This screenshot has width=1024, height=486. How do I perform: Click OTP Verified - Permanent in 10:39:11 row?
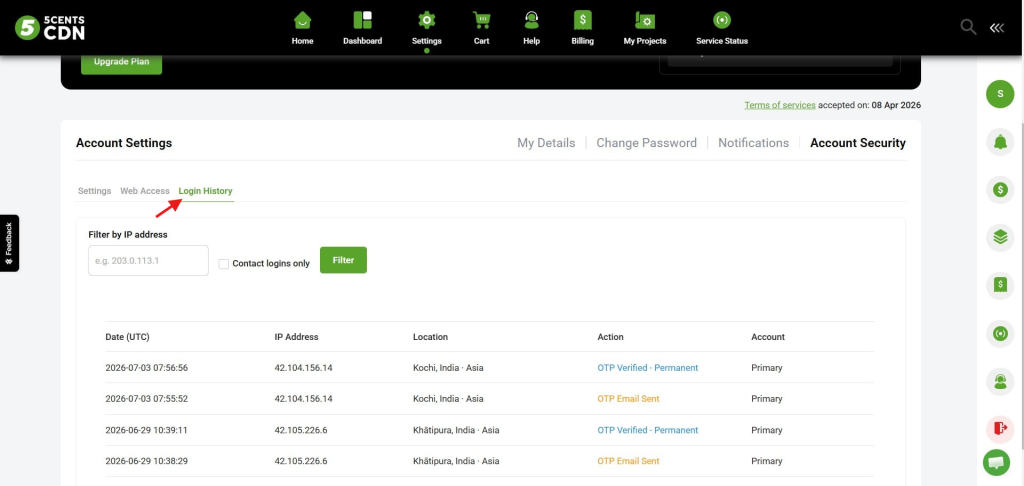coord(648,430)
